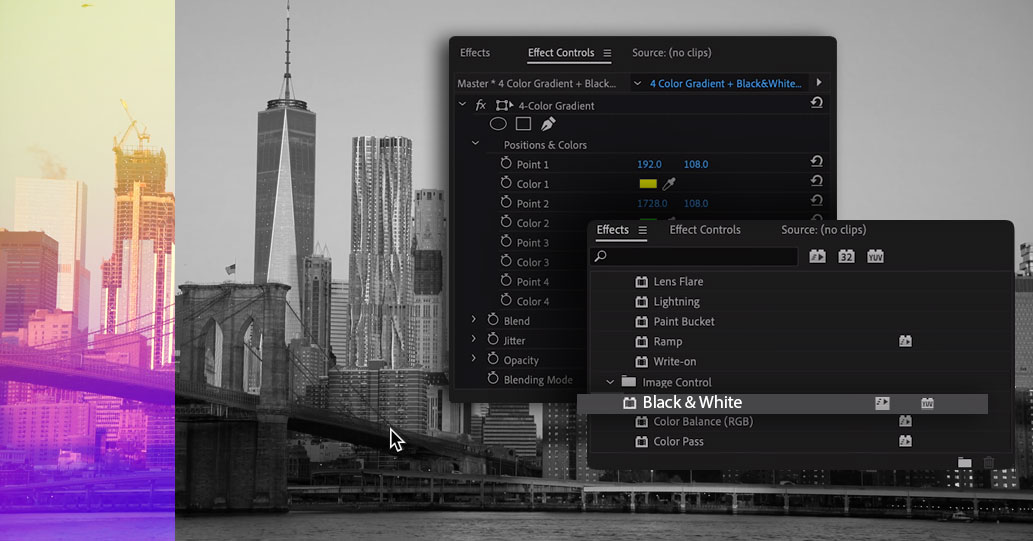Click the yellow Color 1 swatch
1033x541 pixels.
pyautogui.click(x=648, y=184)
